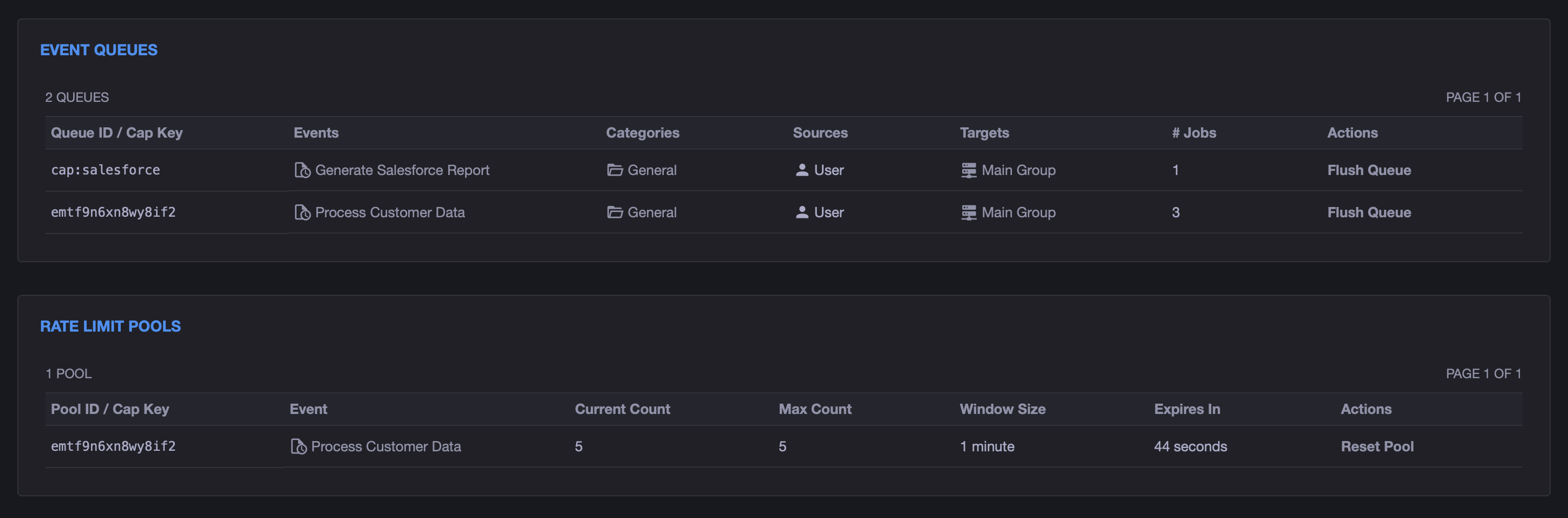The width and height of the screenshot is (1568, 518).
Task: Open Main Group target in emtf9n6xn8wy8if2 row
Action: [1018, 212]
